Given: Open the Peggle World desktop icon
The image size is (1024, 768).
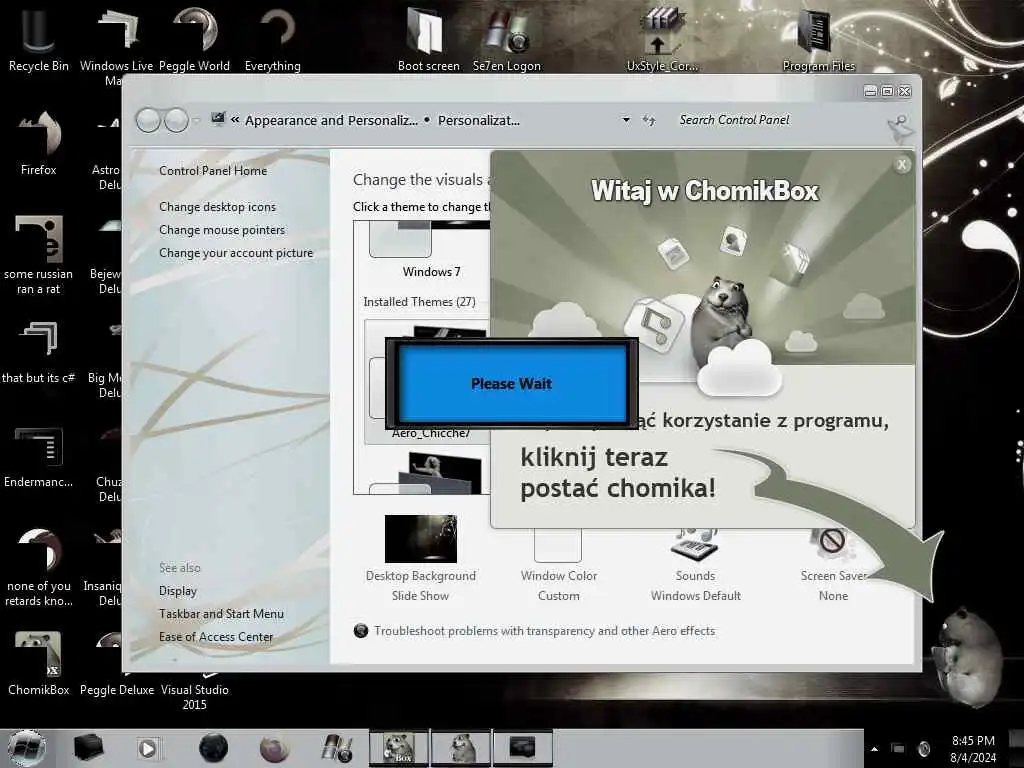Looking at the screenshot, I should click(195, 38).
